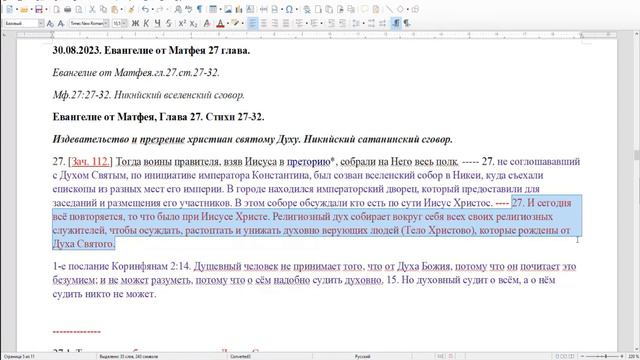
Task: Click the Subscript icon
Action: (x=193, y=23)
